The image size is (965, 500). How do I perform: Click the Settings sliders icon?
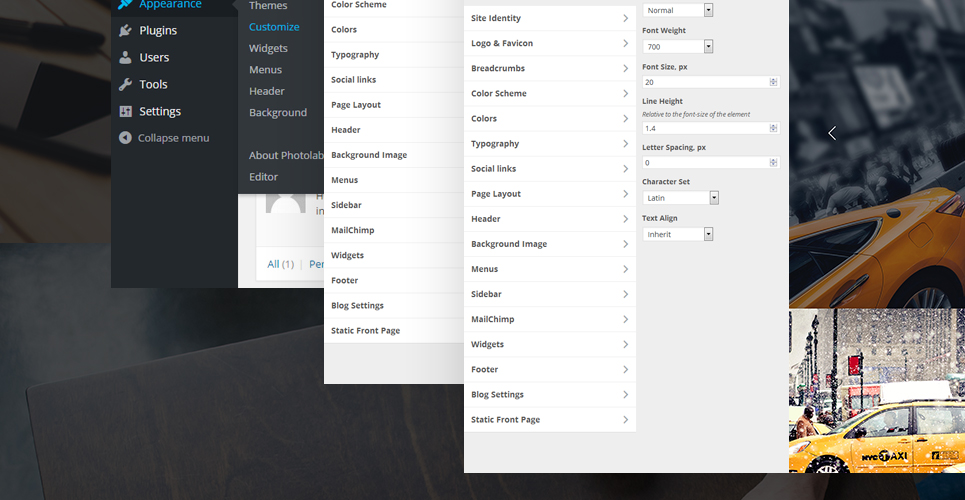click(x=125, y=111)
